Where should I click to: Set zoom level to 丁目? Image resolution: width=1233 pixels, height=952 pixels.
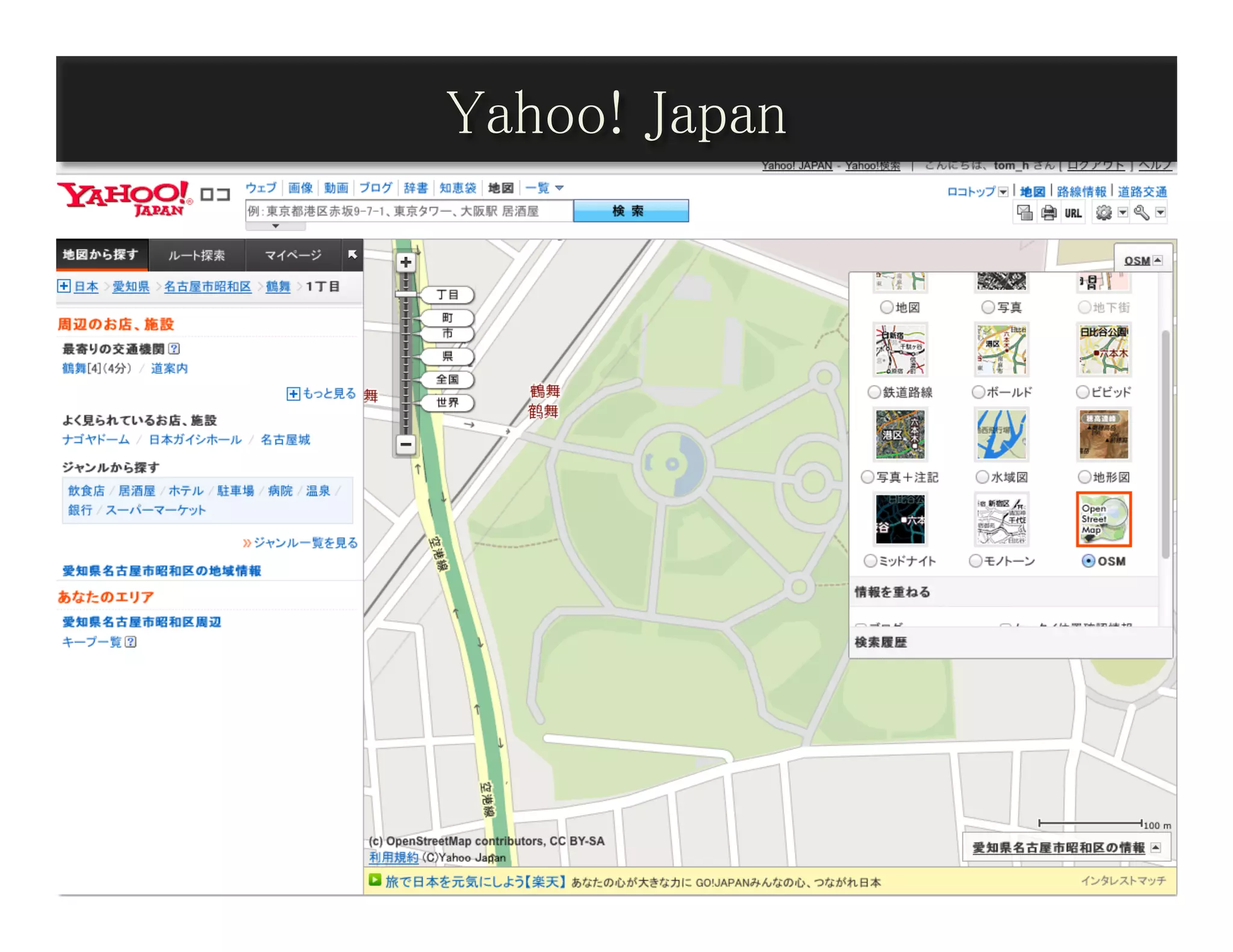[447, 295]
